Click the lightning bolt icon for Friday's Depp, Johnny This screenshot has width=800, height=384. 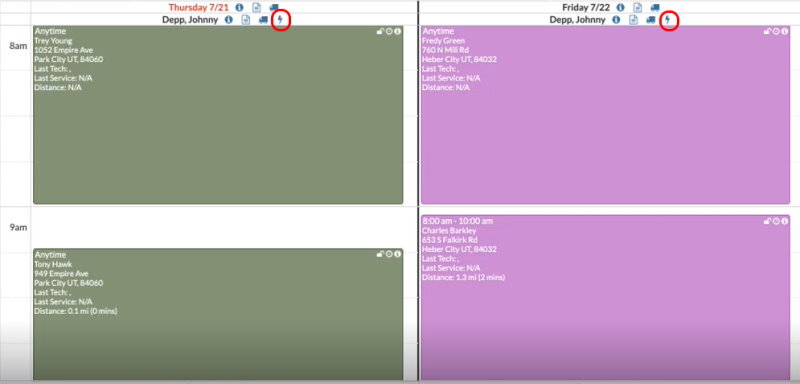pyautogui.click(x=668, y=20)
